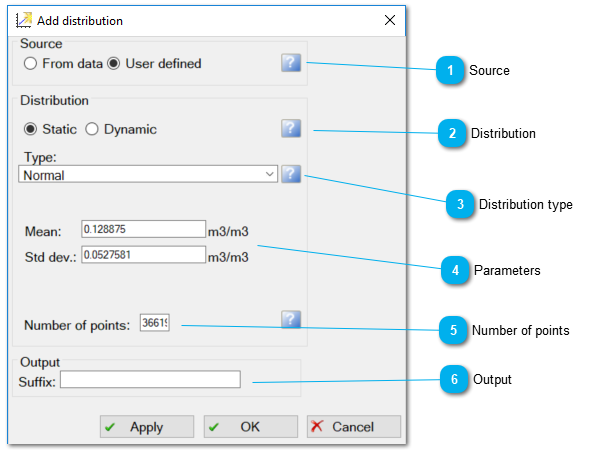
Task: Confirm with the OK button
Action: click(251, 427)
